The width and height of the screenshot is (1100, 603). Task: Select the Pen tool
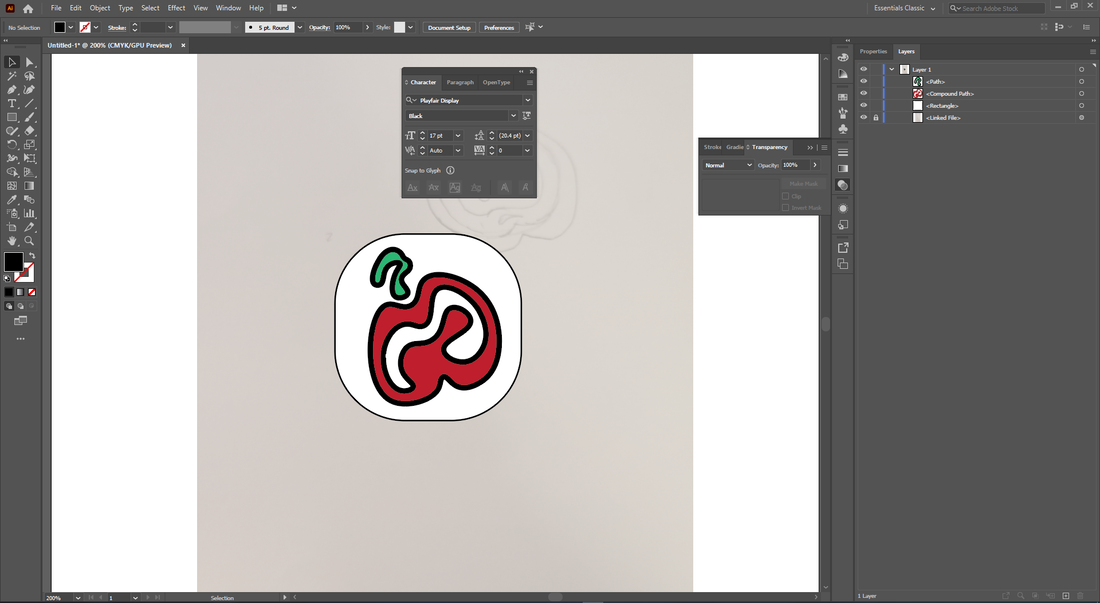point(12,90)
